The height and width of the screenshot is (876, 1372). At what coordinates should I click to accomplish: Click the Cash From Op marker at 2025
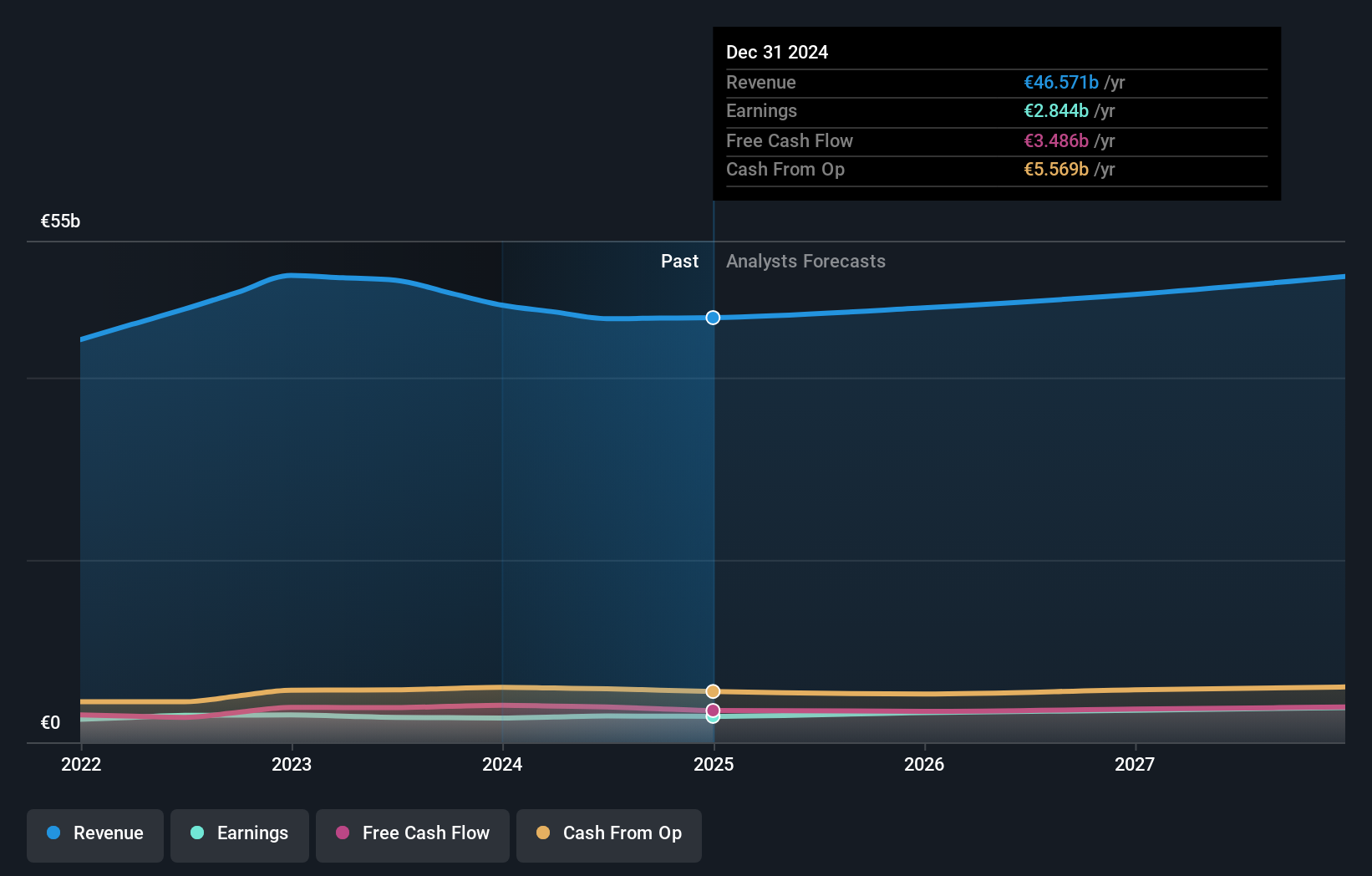[713, 691]
